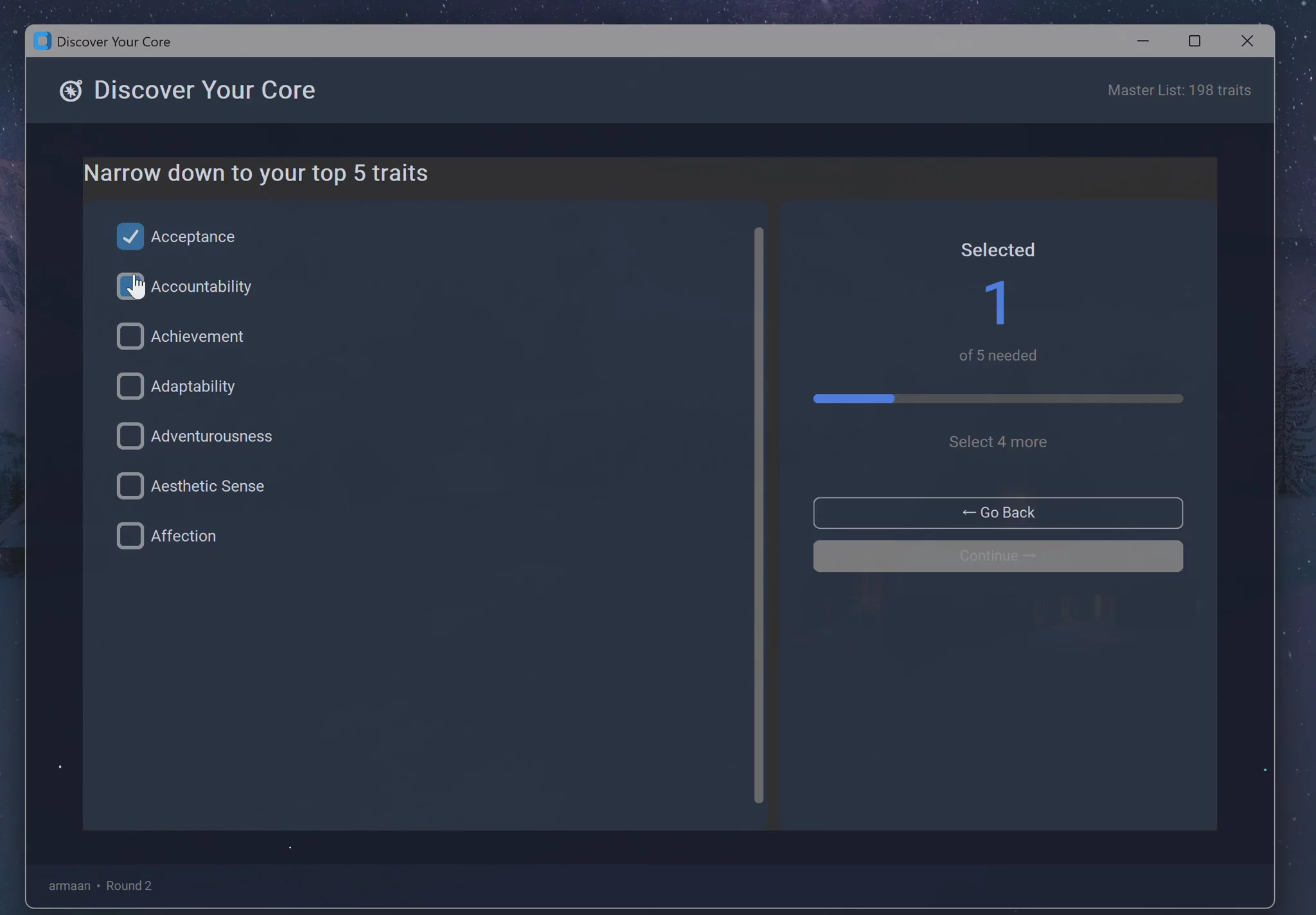This screenshot has width=1316, height=915.
Task: Click the 'Master List: 198 traits' label
Action: click(x=1178, y=91)
